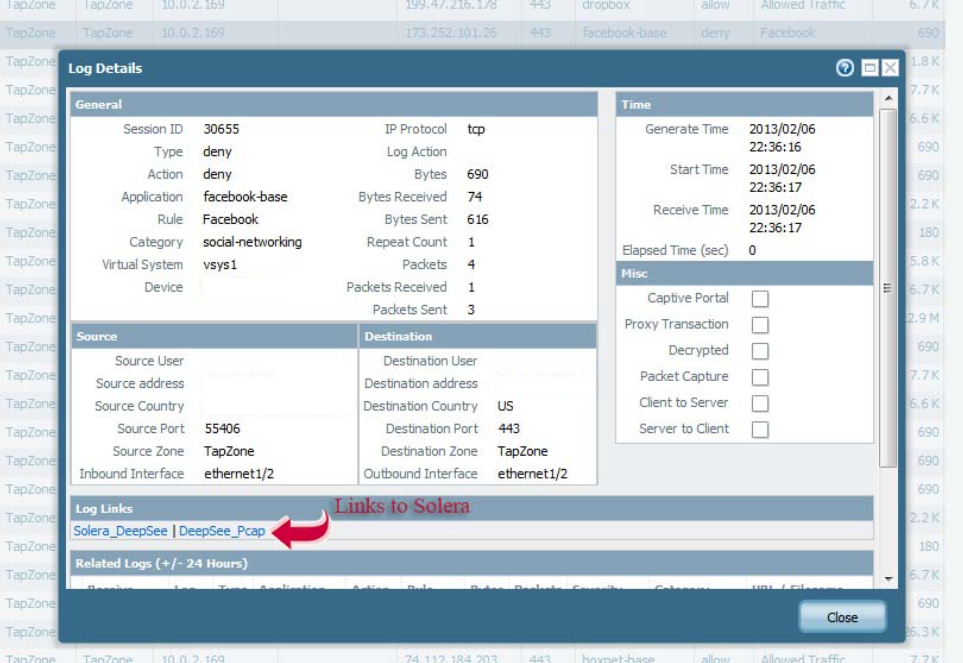Toggle the Client to Server checkbox

[x=760, y=403]
